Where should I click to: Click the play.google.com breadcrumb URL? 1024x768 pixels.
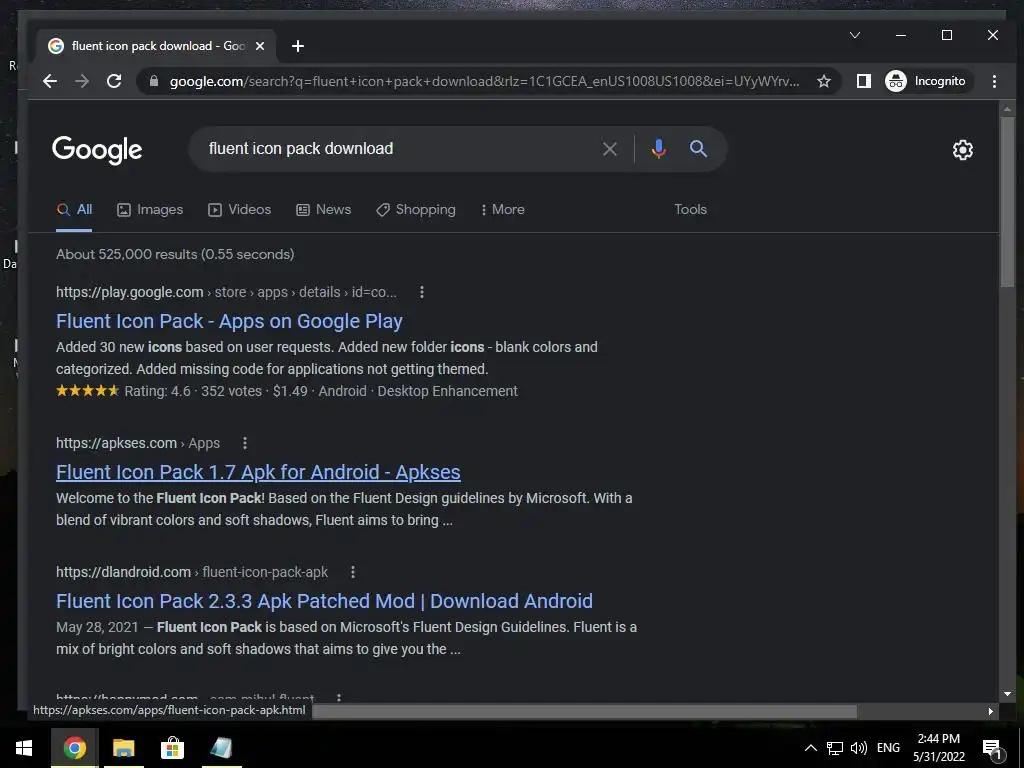pos(226,292)
